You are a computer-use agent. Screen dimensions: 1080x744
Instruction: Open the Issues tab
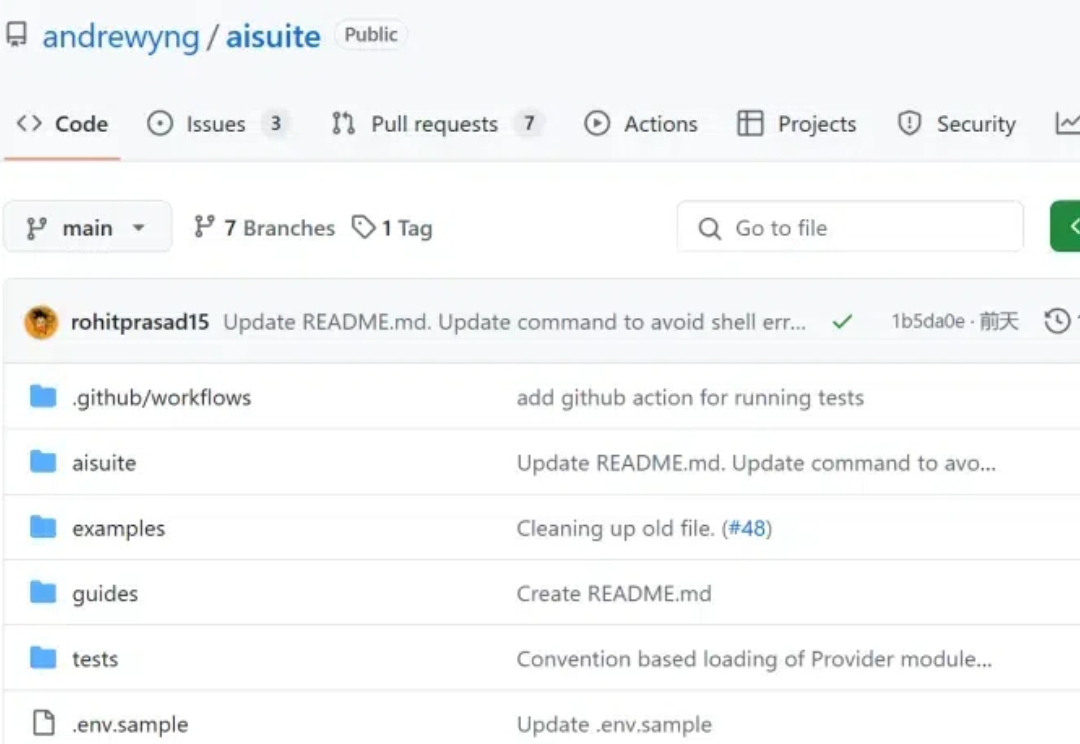pyautogui.click(x=217, y=124)
